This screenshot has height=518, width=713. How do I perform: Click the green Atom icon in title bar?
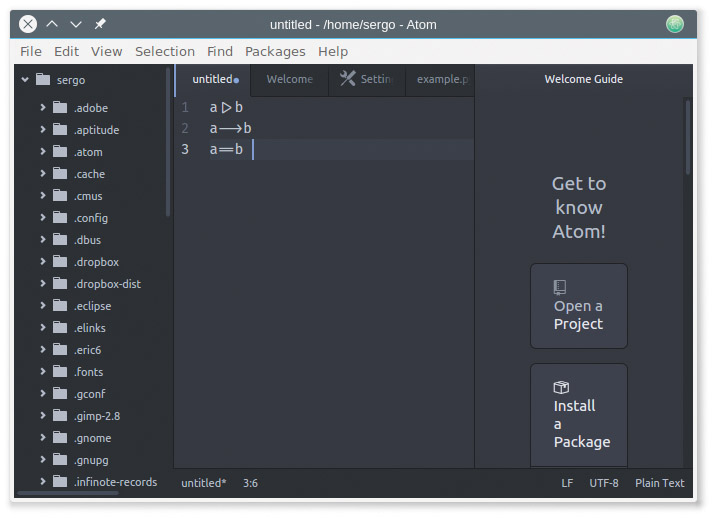pyautogui.click(x=675, y=24)
